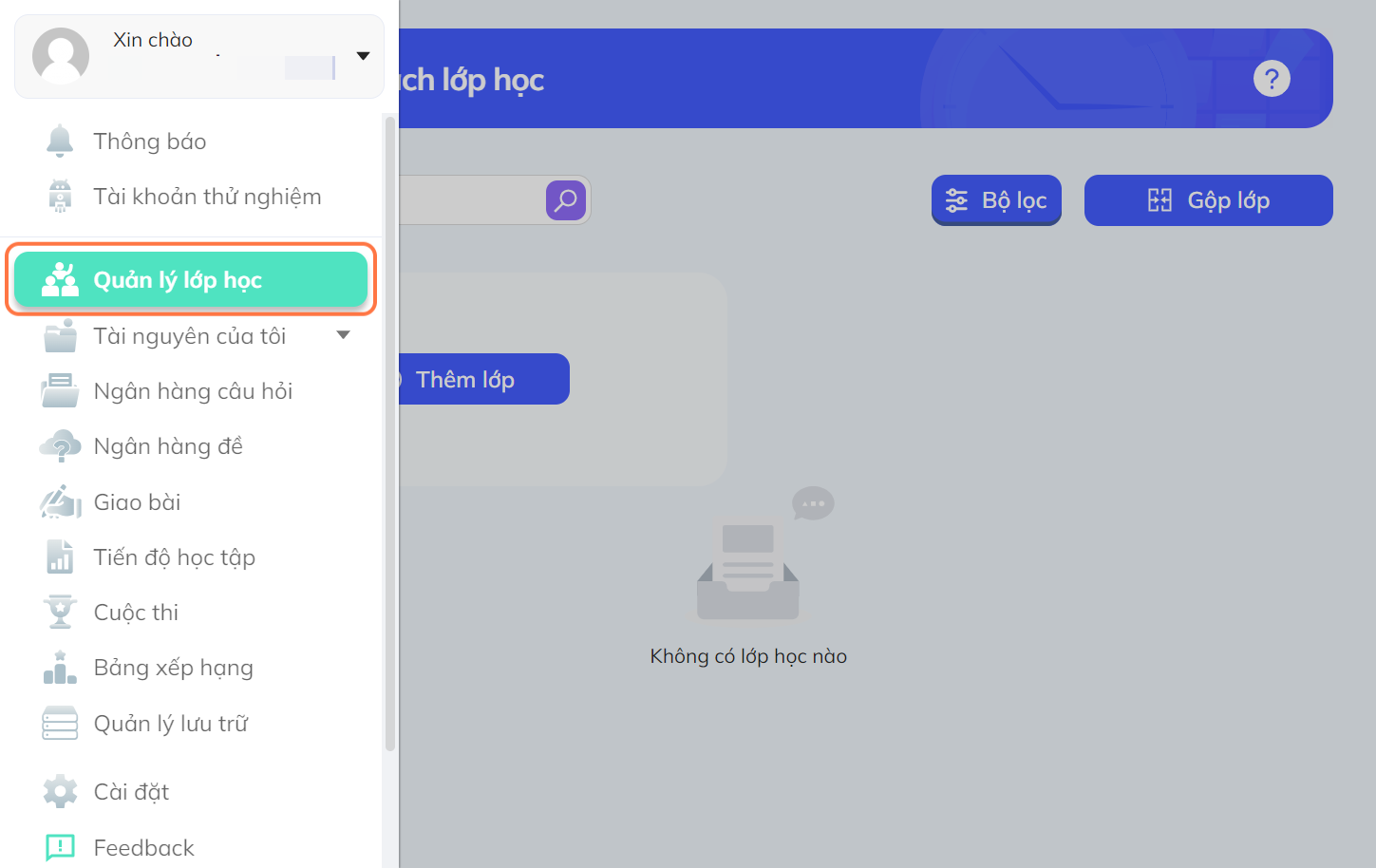Click the Gộp lớp button

(x=1209, y=200)
